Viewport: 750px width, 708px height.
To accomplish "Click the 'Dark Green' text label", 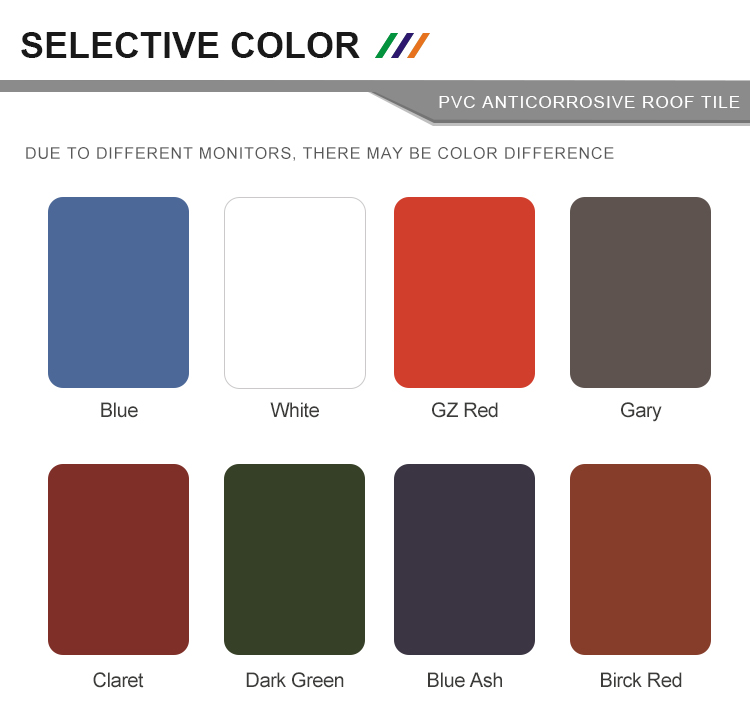I will [295, 680].
